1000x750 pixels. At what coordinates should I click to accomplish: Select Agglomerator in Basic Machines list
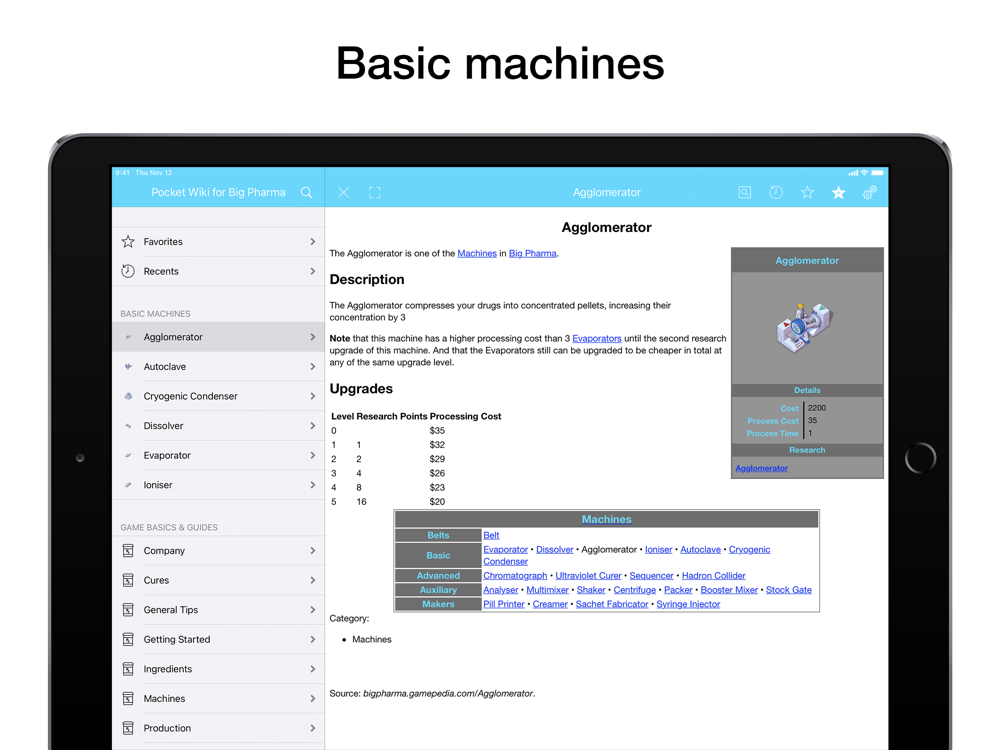pyautogui.click(x=218, y=337)
